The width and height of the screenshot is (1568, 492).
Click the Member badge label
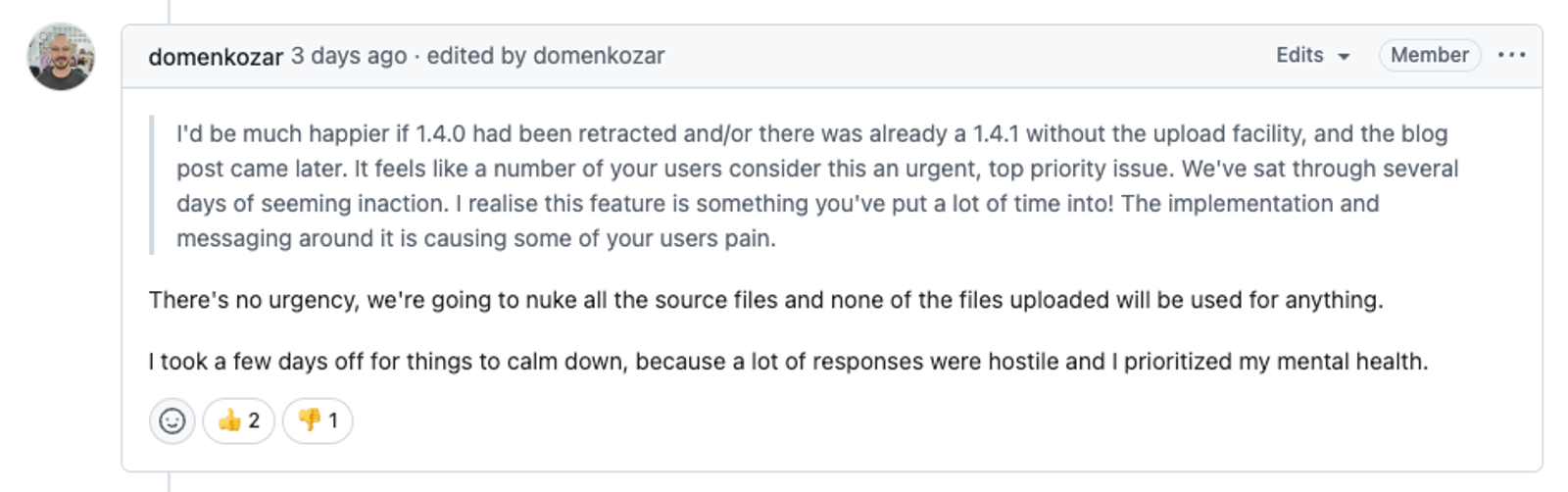click(1430, 55)
